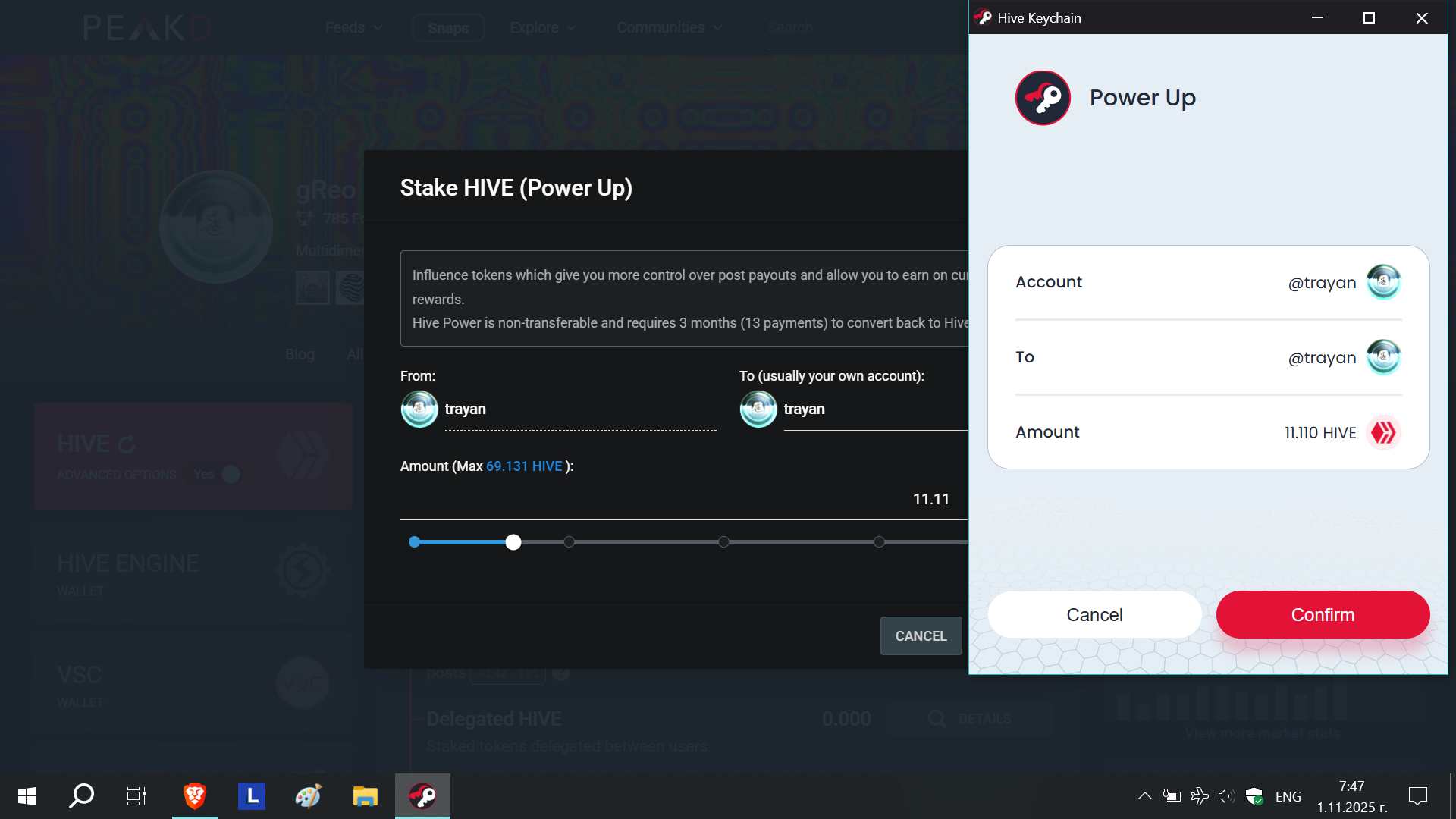Confirm the Power Up transaction
The width and height of the screenshot is (1456, 819).
point(1323,615)
